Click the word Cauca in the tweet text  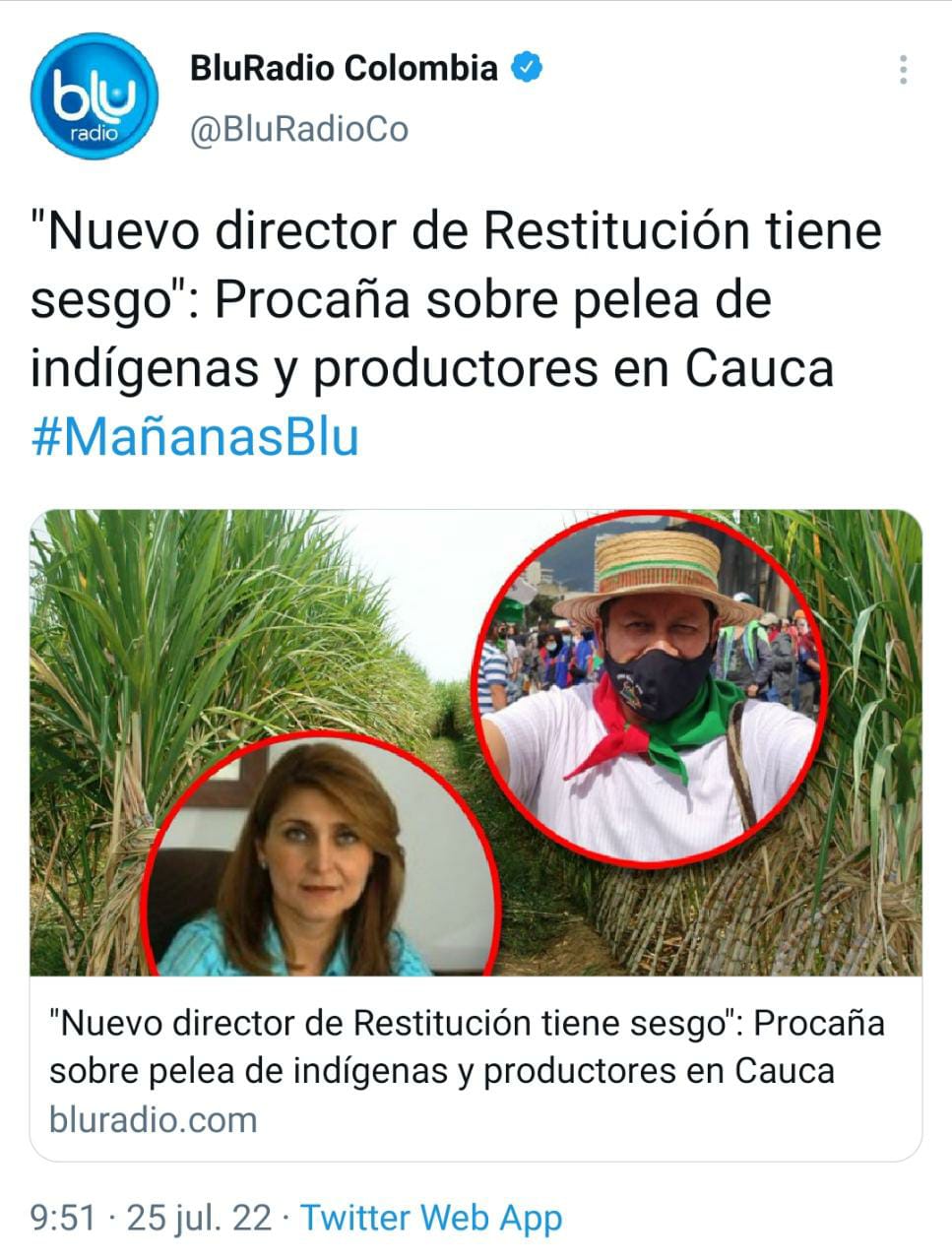(x=760, y=368)
